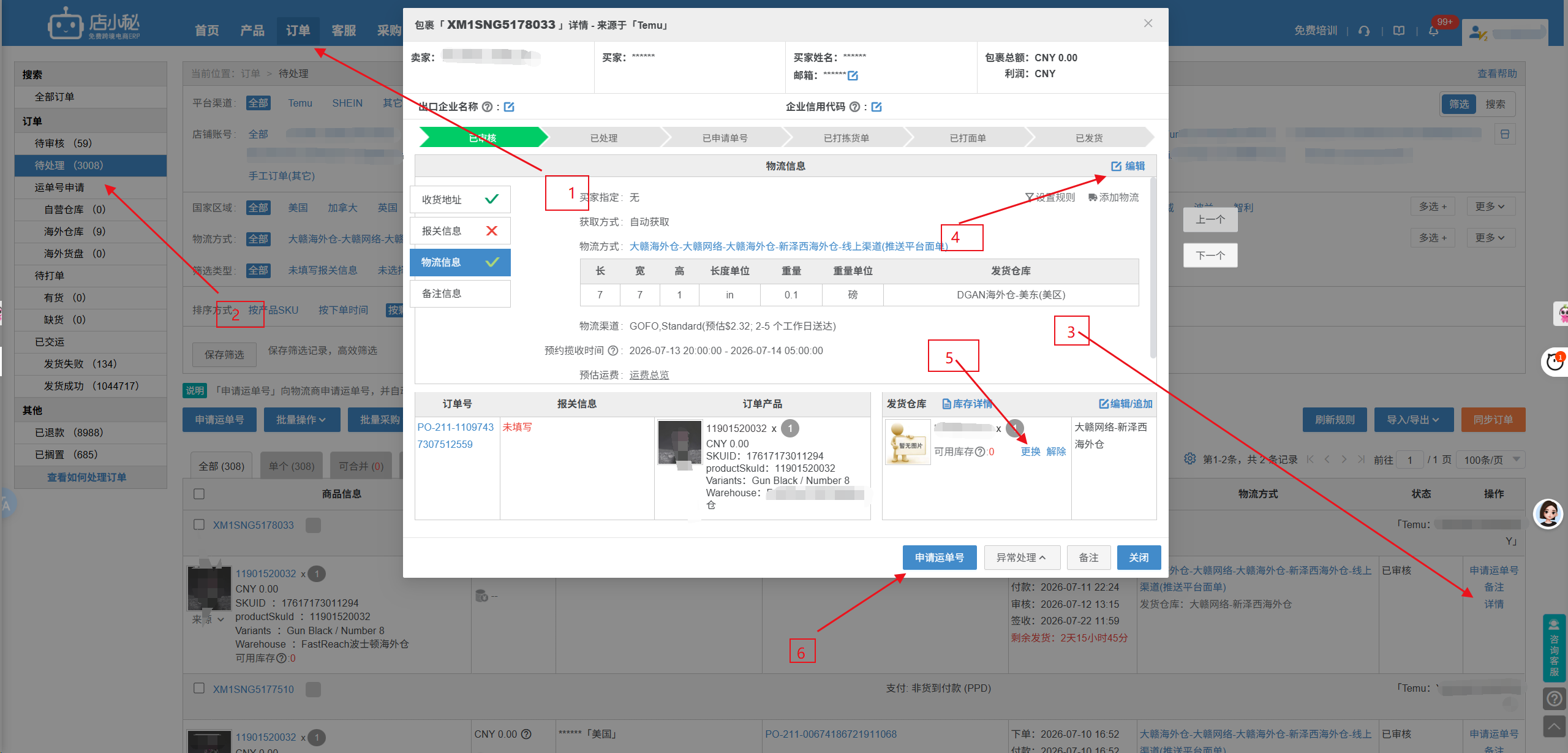Open the 首页 nav menu

207,31
